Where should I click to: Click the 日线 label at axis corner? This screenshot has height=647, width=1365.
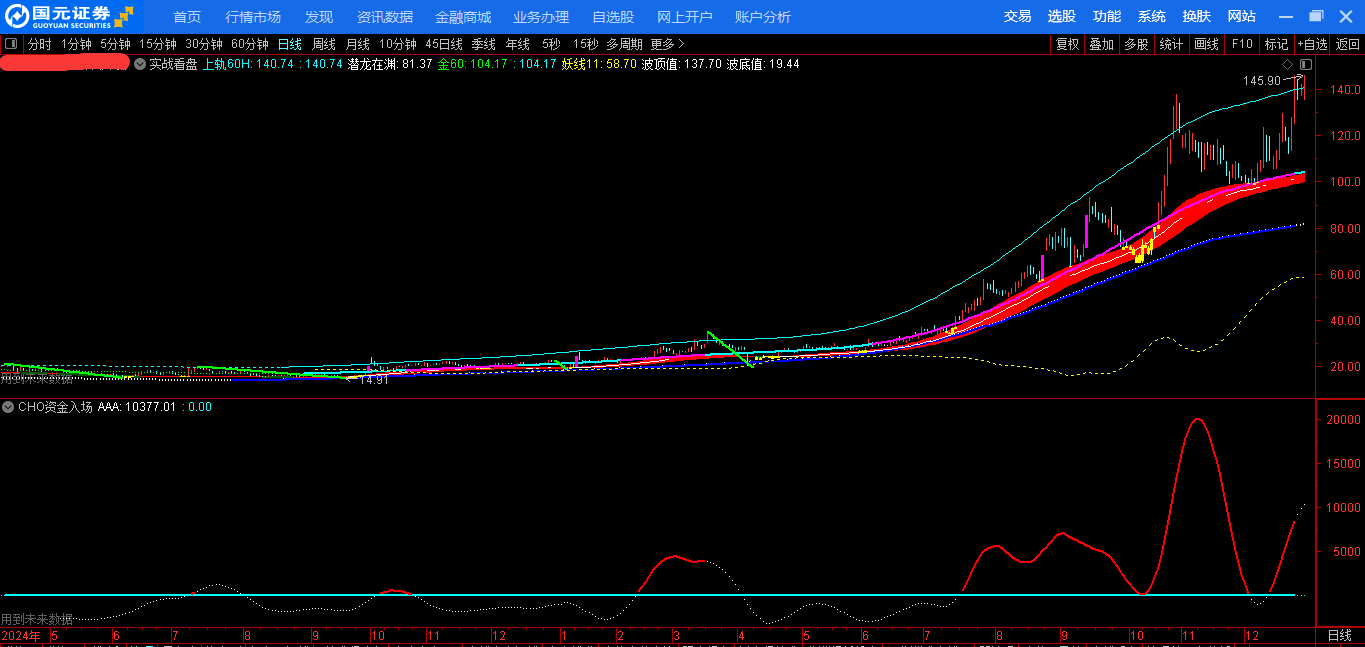coord(1339,636)
